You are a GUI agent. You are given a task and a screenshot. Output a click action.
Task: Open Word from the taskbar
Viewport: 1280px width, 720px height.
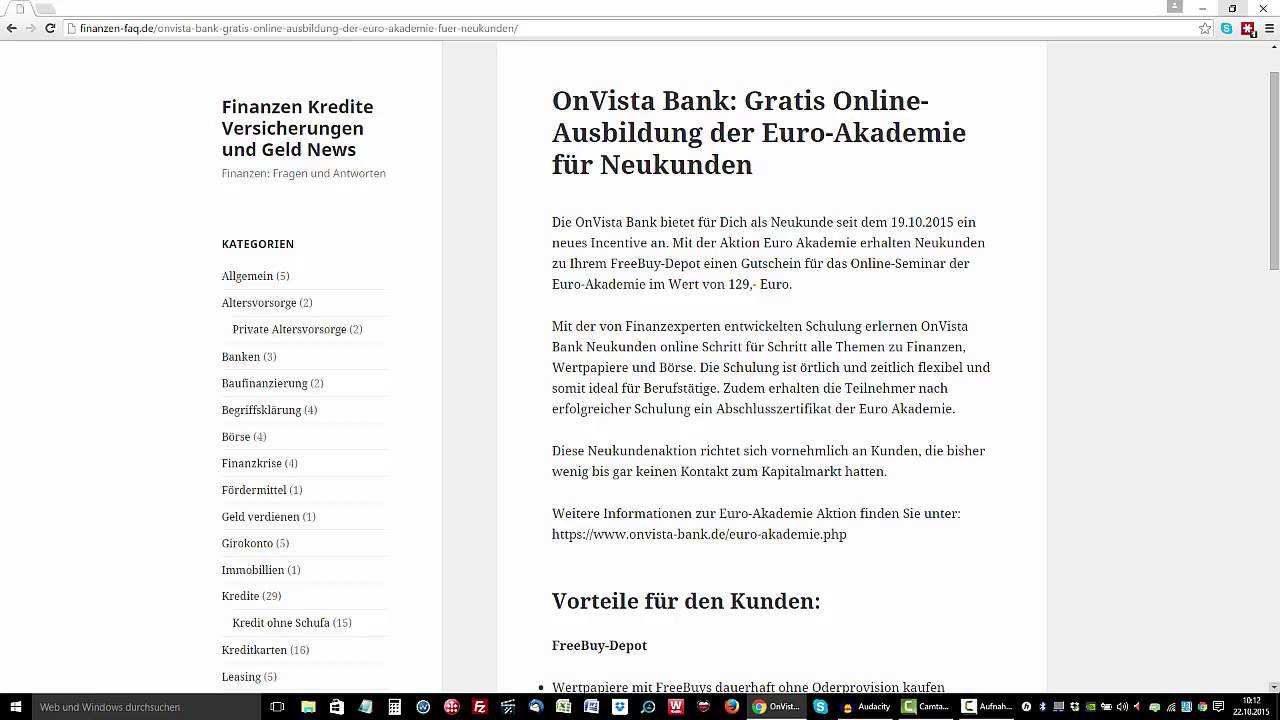(592, 706)
